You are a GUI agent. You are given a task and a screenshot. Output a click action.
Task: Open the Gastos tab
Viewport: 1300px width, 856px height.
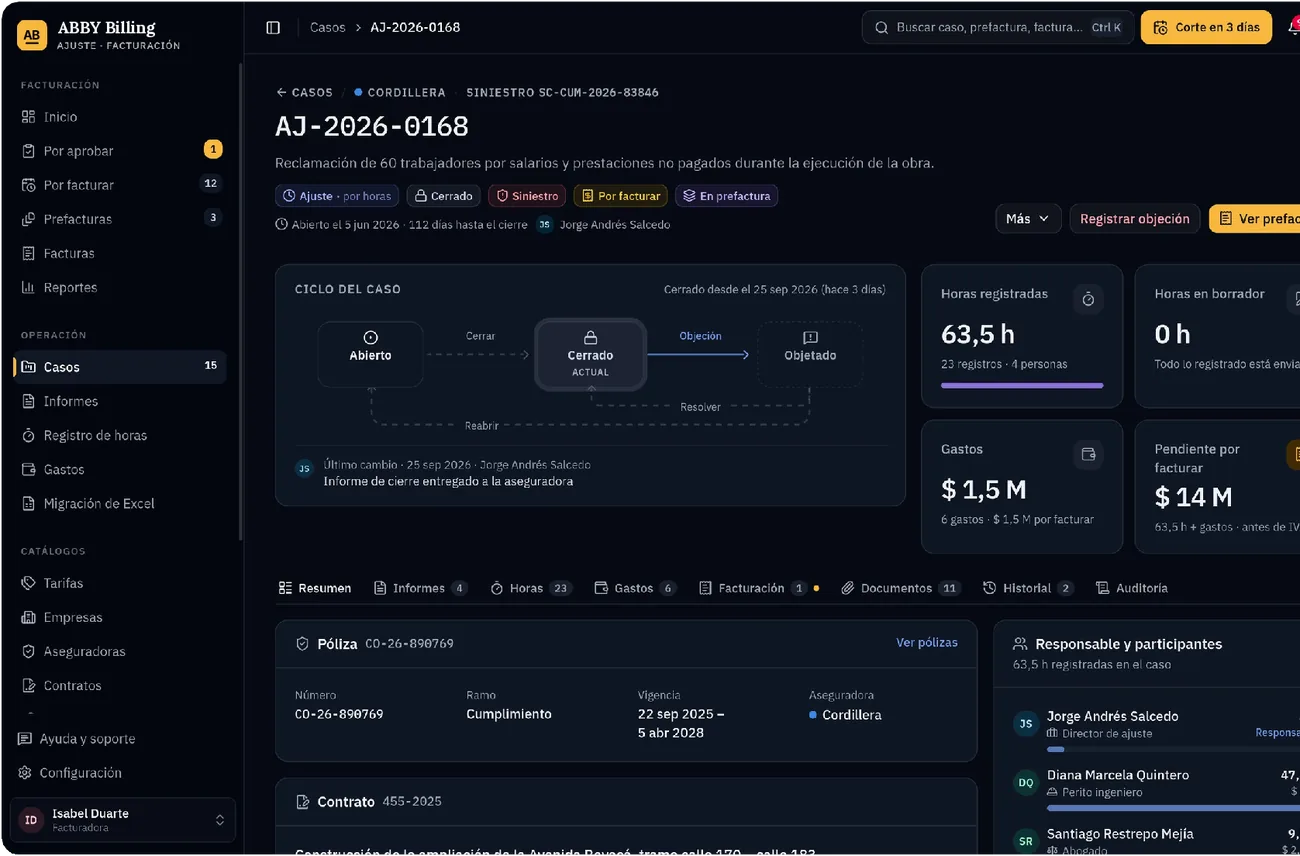635,588
